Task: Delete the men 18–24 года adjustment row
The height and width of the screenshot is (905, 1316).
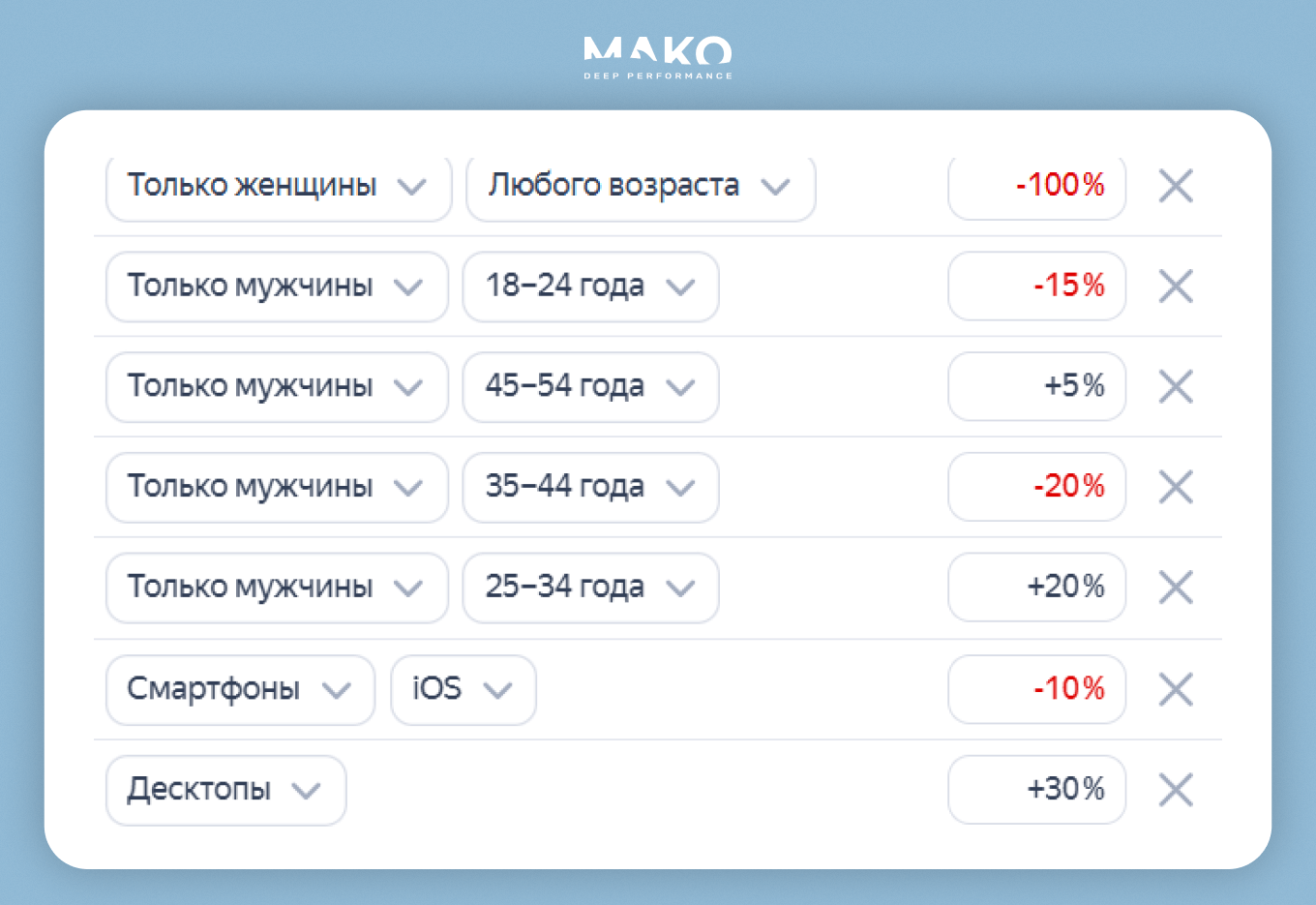Action: coord(1176,286)
